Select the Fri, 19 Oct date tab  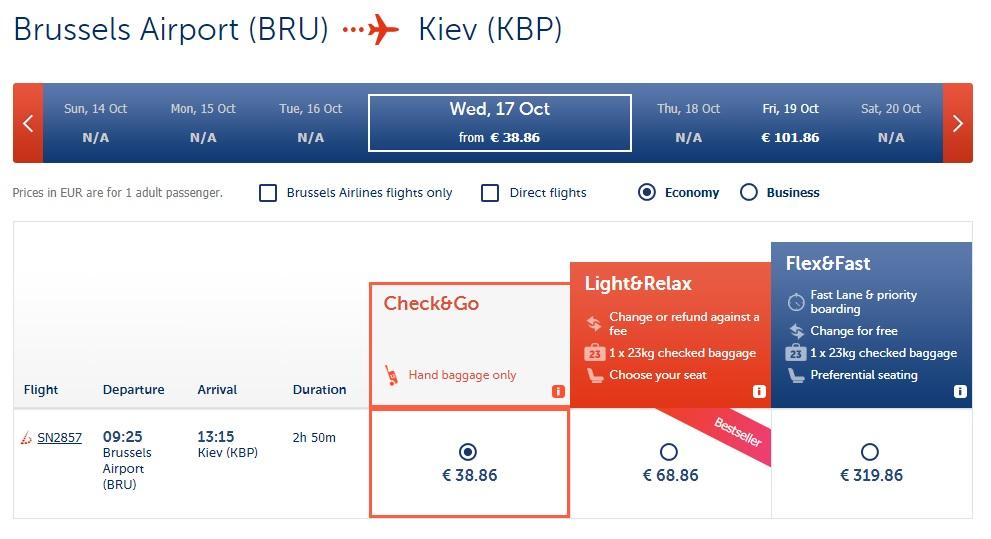click(790, 123)
